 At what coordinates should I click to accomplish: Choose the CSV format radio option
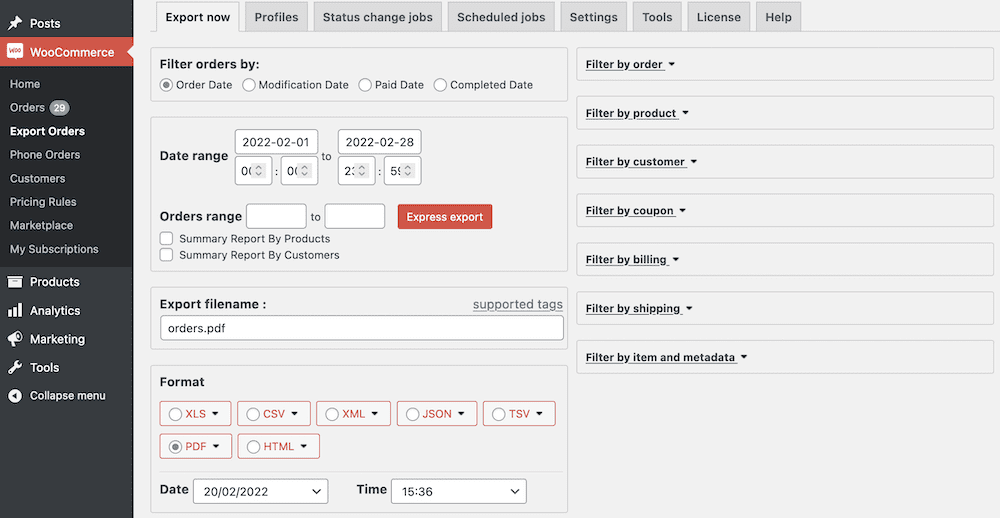click(253, 414)
